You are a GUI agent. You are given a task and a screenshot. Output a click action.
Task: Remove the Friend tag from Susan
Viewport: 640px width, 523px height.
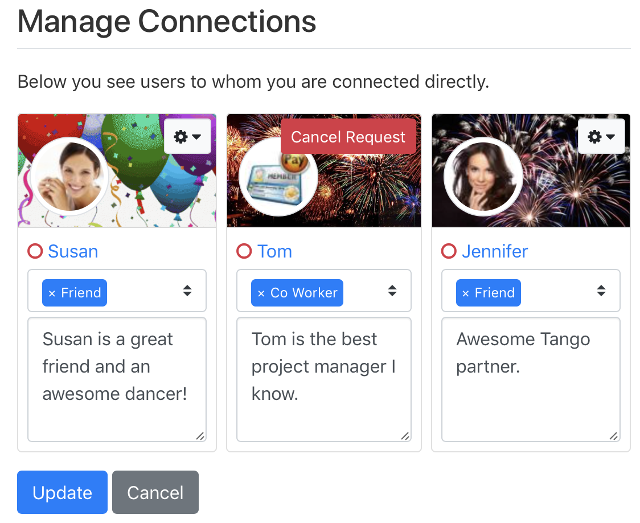[52, 293]
